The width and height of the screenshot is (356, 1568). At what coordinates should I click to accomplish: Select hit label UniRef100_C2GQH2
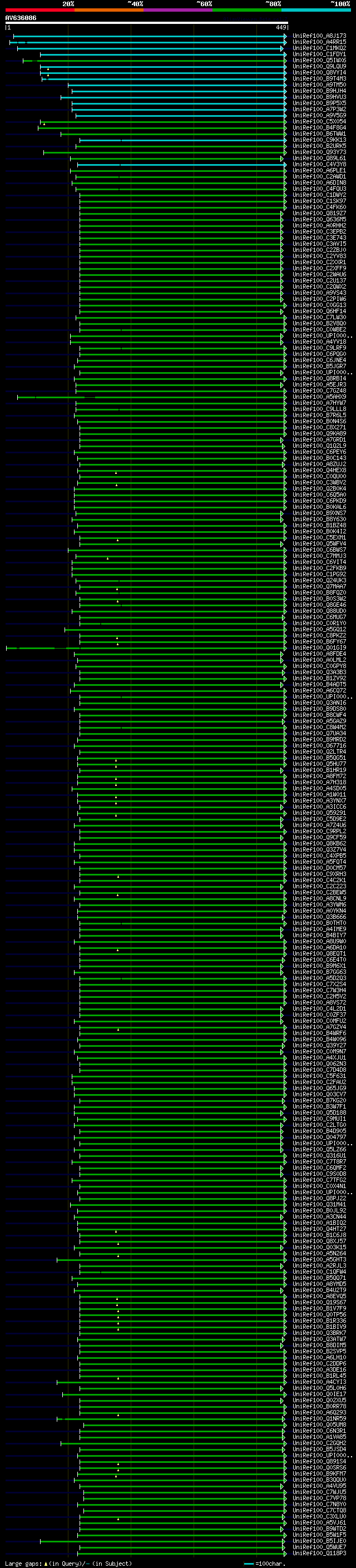319,1443
